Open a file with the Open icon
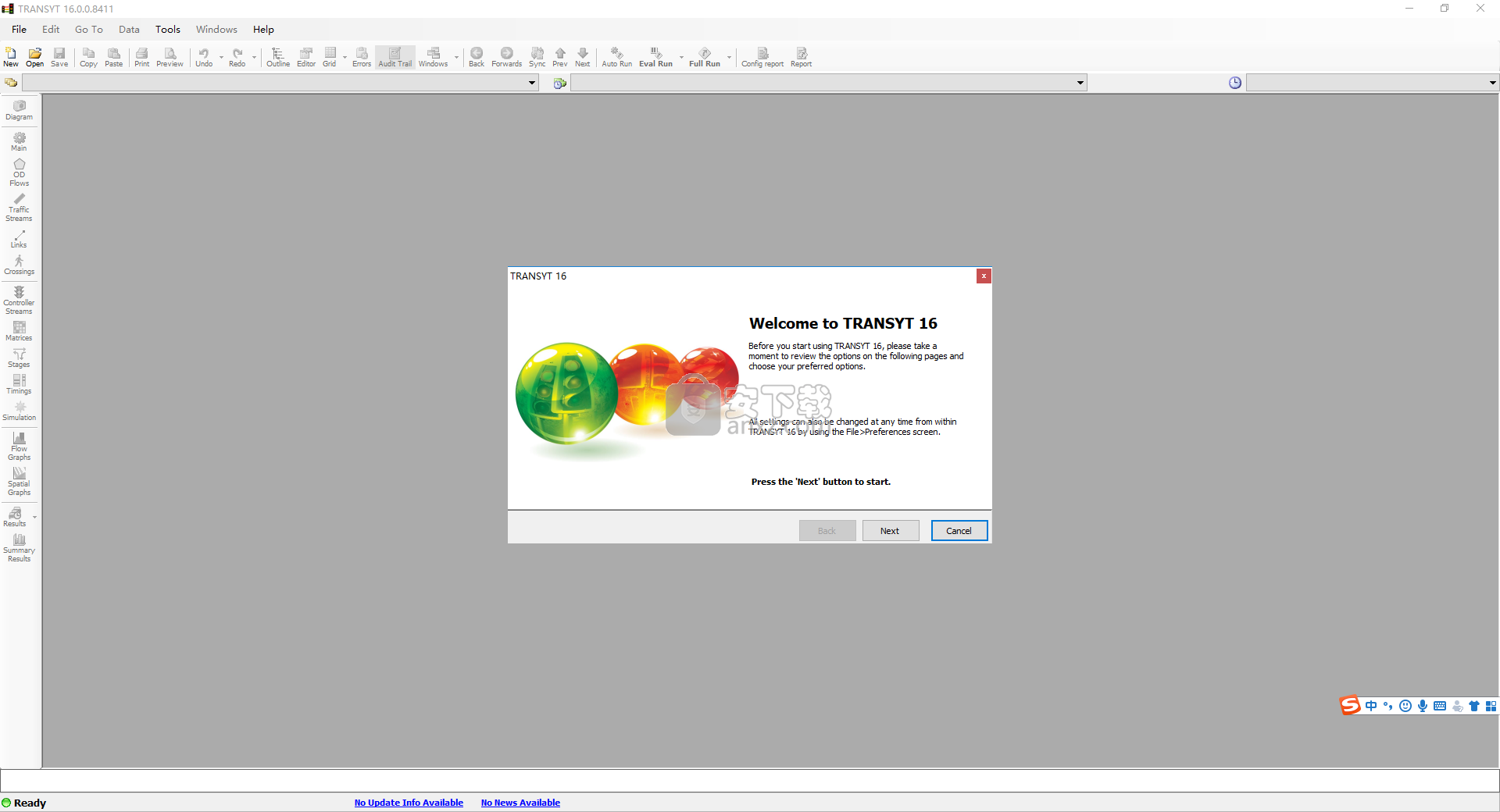 35,57
